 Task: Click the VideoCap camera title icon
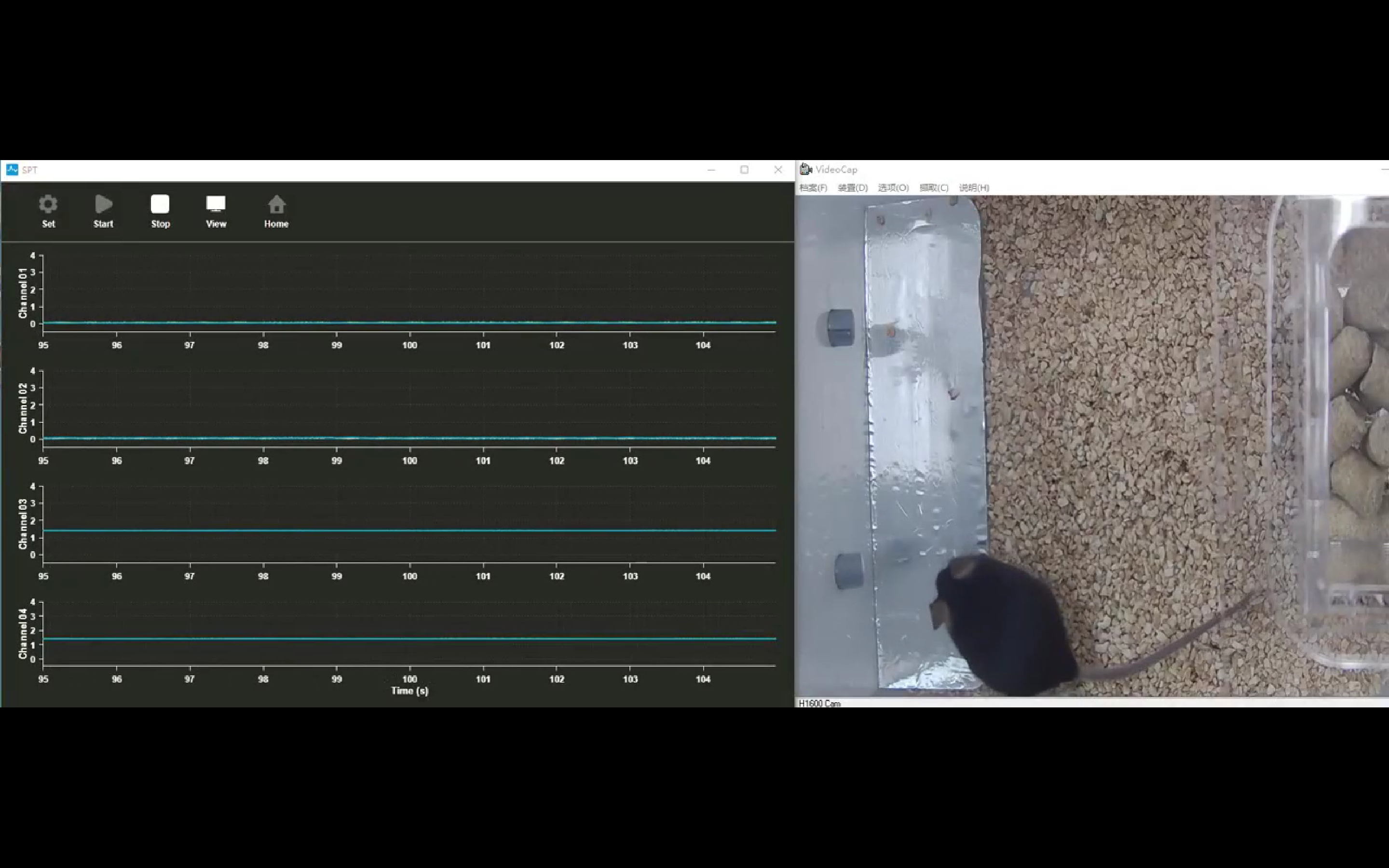(x=806, y=169)
